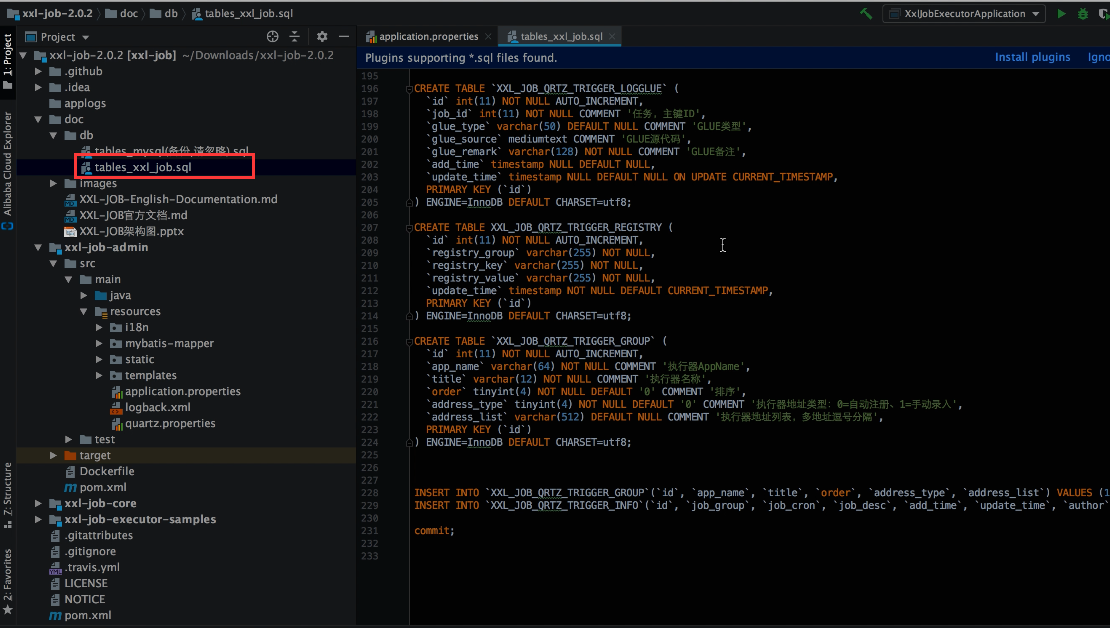Select the XXL-JOB官方文档.md file

click(x=133, y=215)
